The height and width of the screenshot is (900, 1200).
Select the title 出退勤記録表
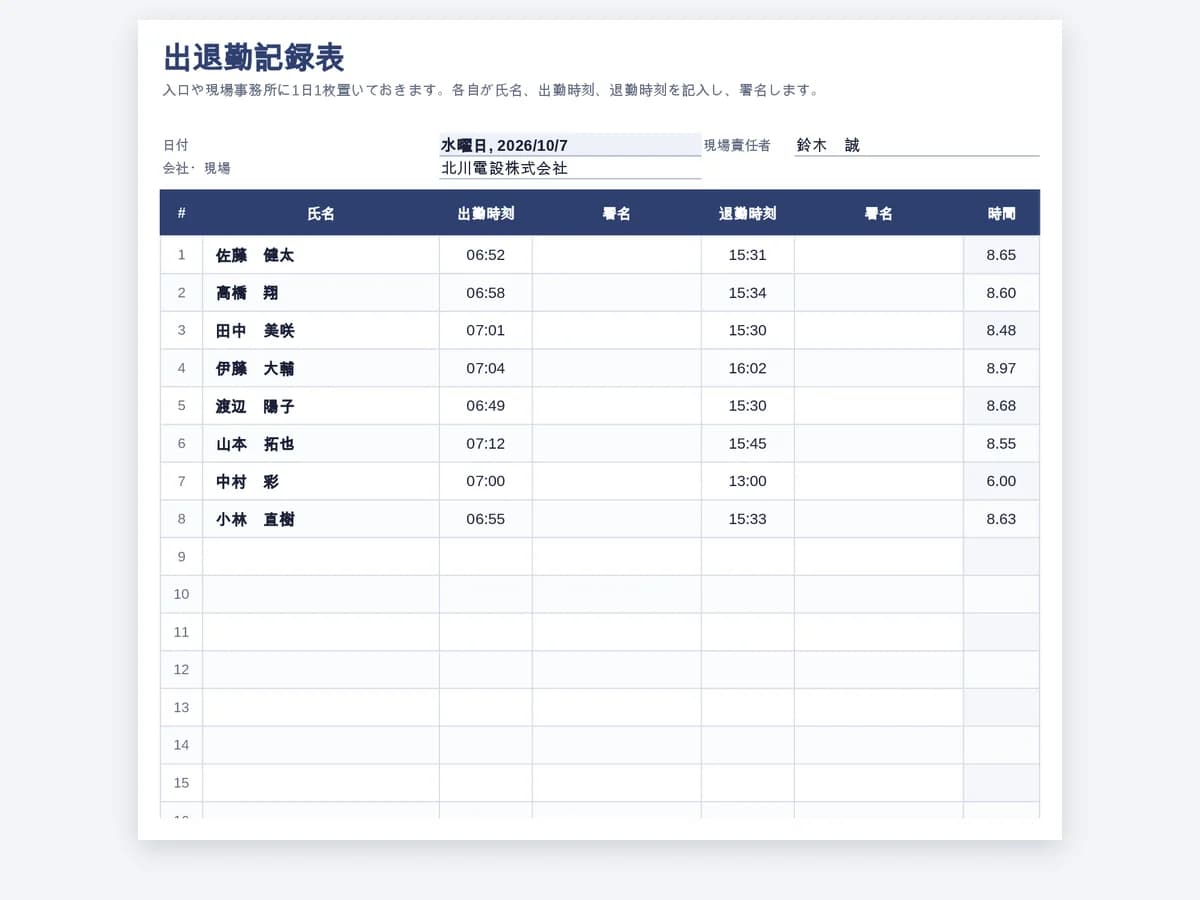tap(254, 58)
